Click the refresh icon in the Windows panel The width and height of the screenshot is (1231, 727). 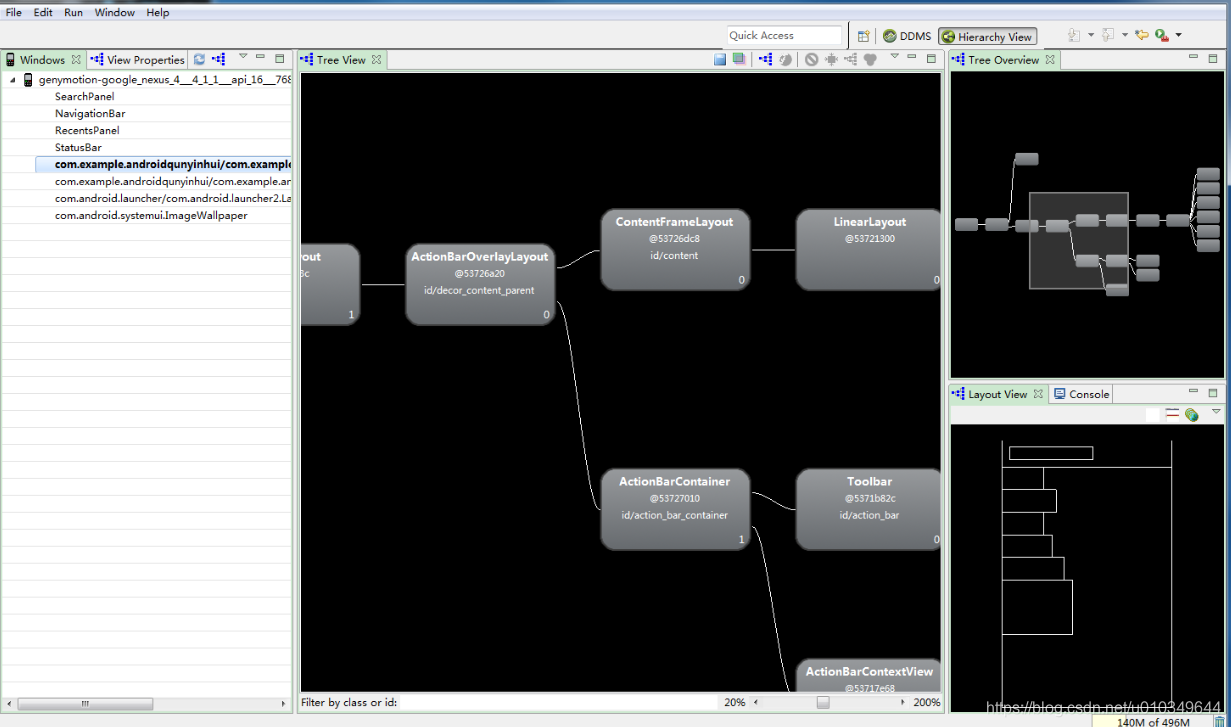point(200,59)
